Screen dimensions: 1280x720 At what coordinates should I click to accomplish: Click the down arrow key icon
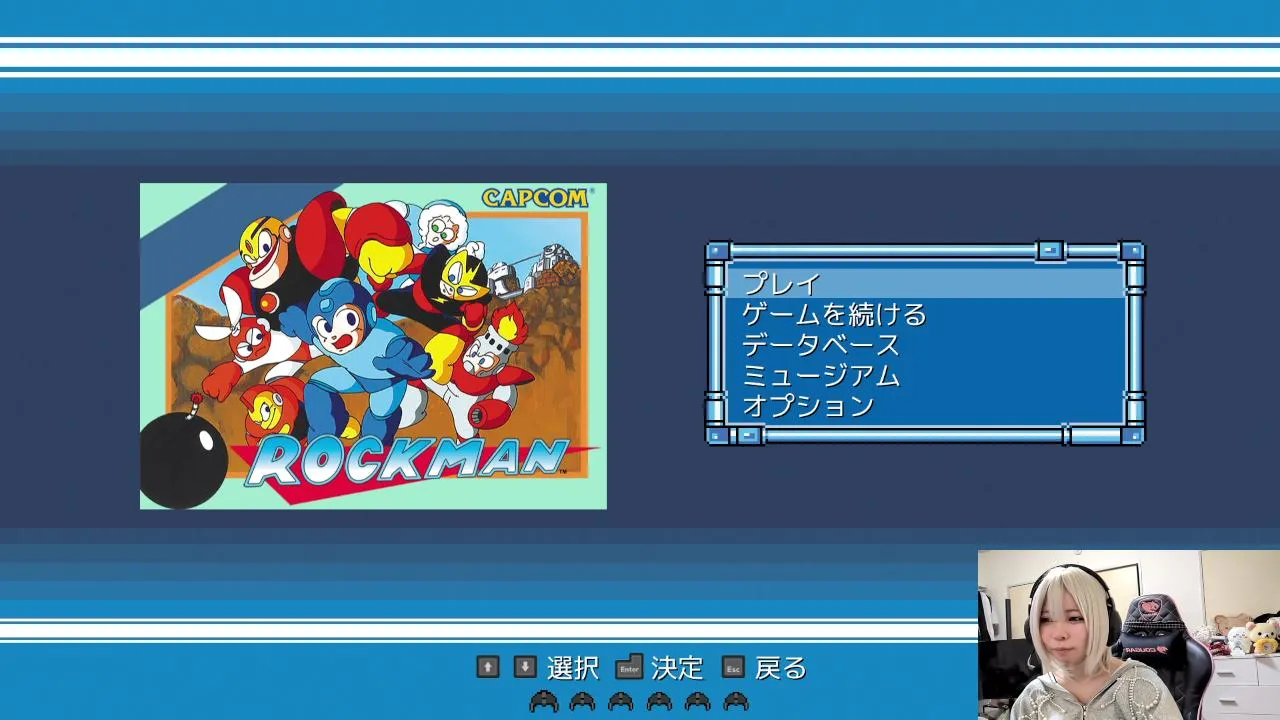tap(525, 667)
